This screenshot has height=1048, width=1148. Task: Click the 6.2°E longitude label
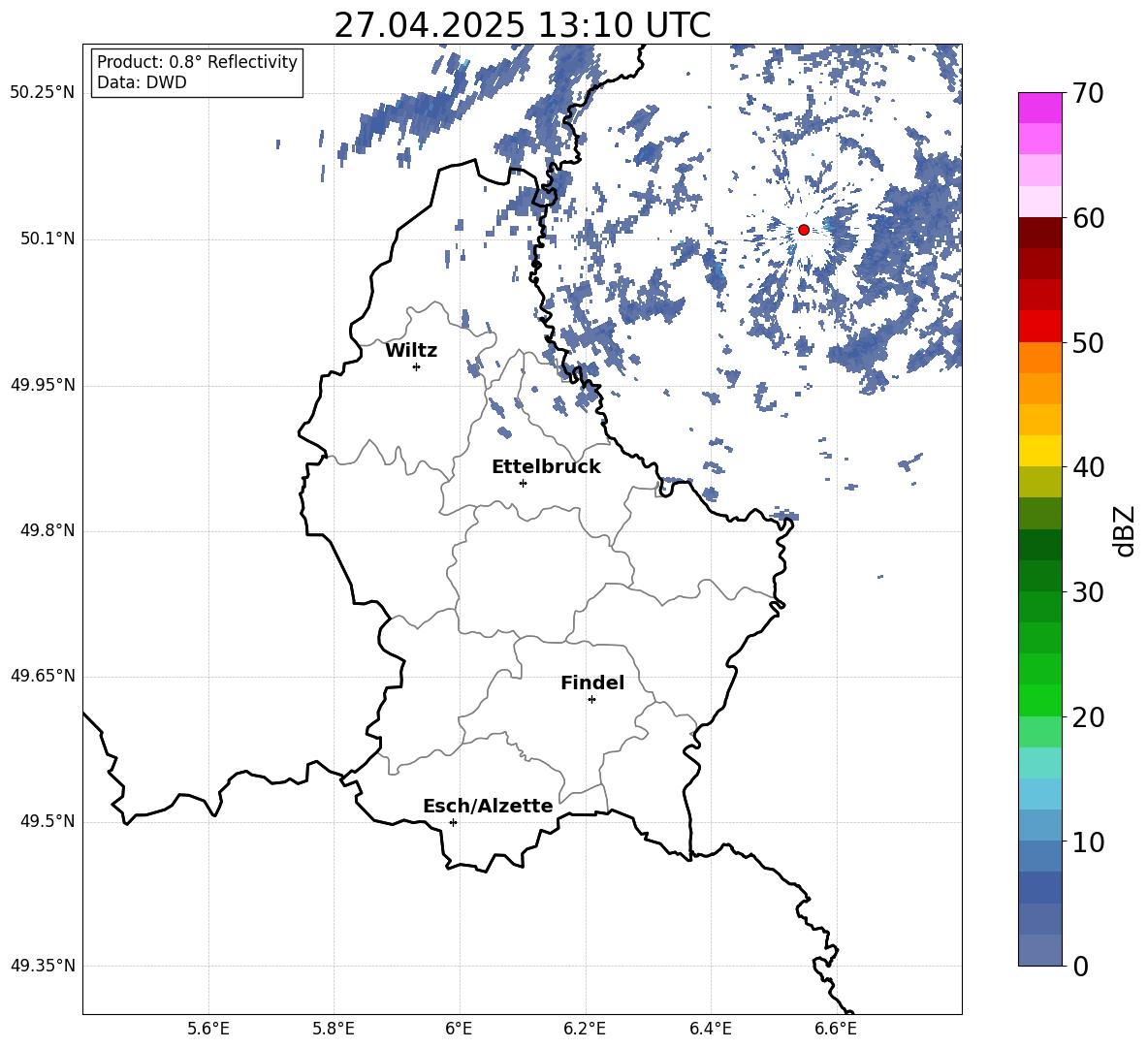click(x=585, y=1029)
